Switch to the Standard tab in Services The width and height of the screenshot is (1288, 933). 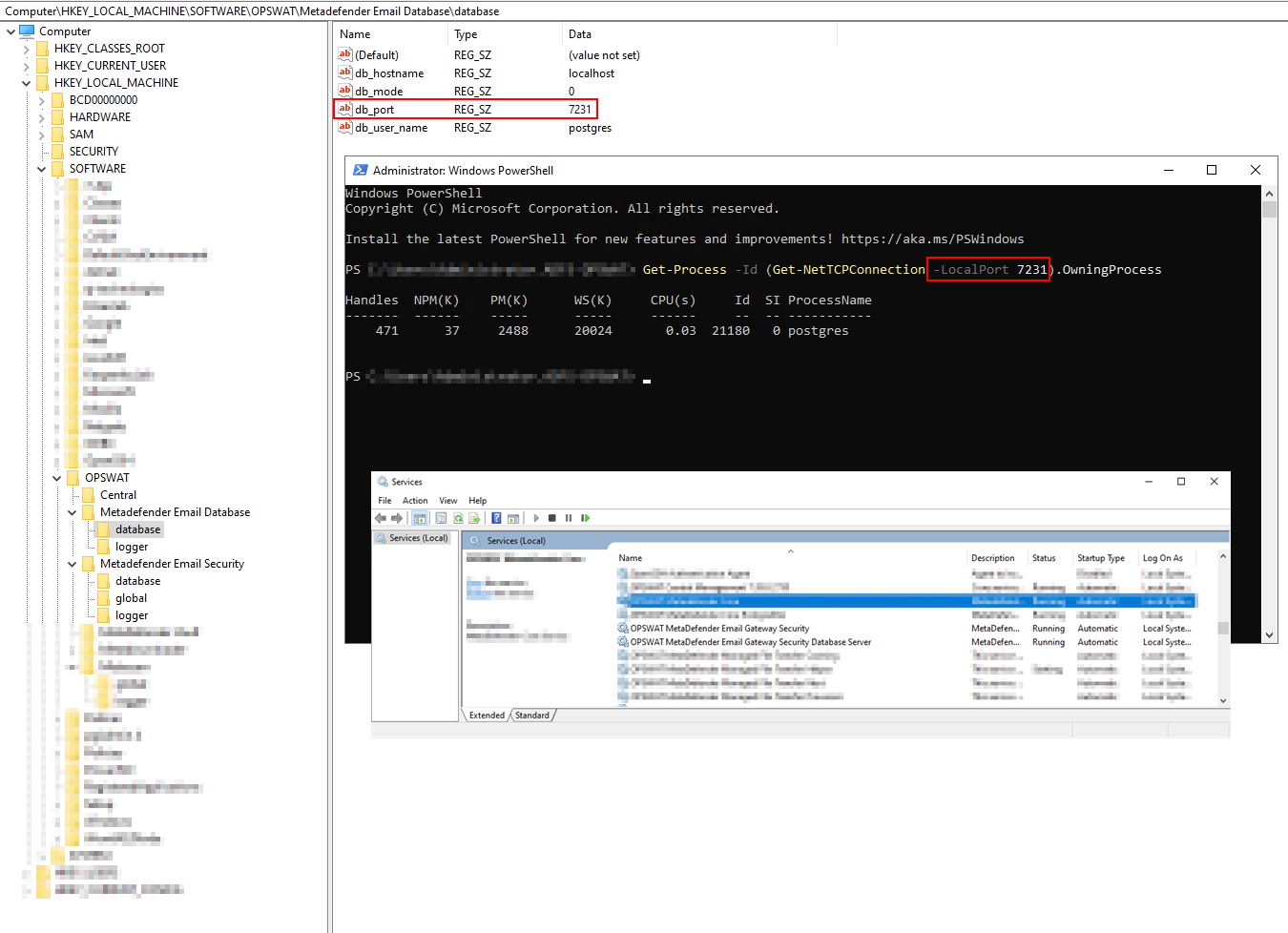point(532,715)
